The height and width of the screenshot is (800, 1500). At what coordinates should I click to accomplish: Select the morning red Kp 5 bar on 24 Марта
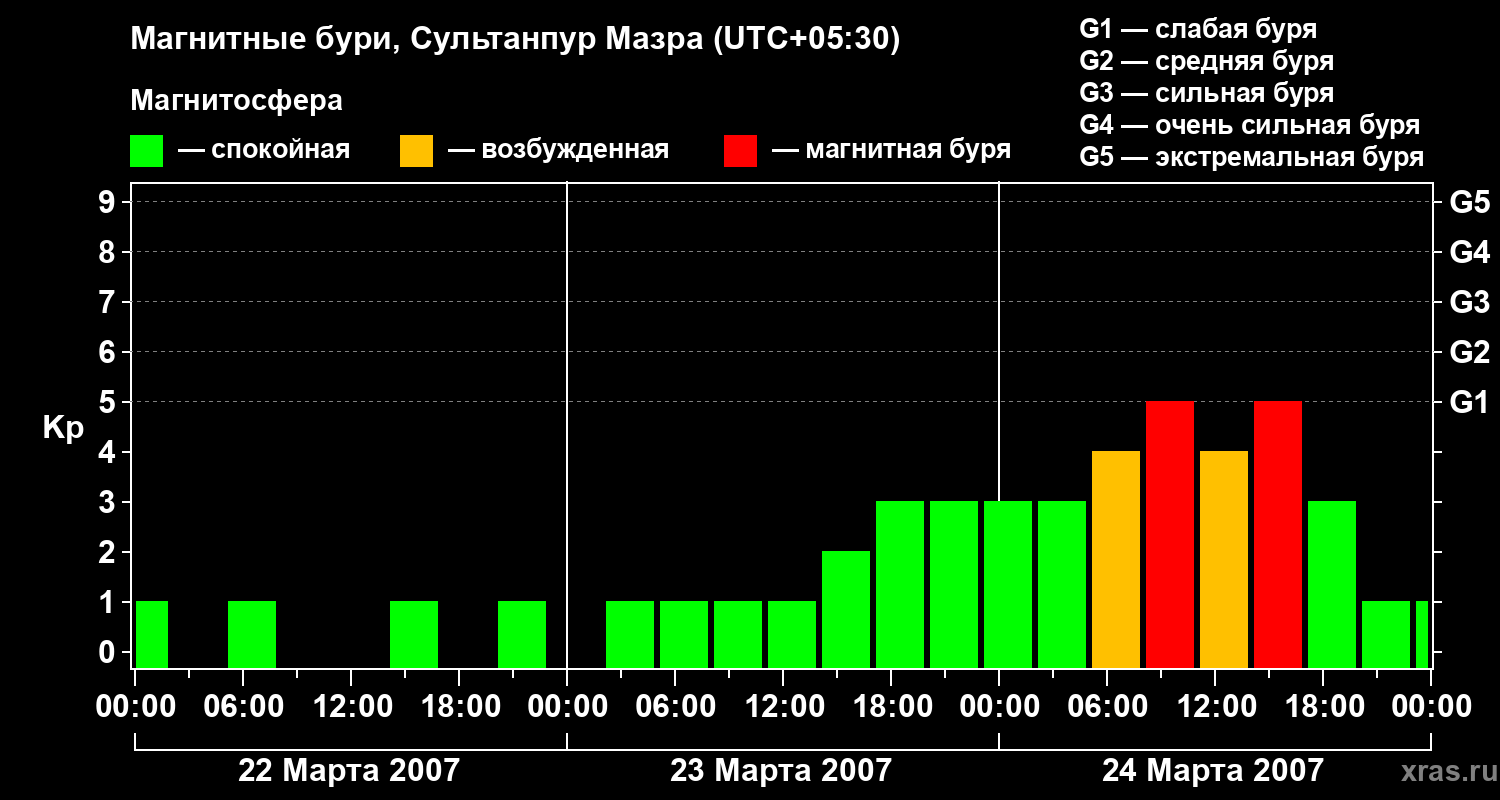(1170, 534)
